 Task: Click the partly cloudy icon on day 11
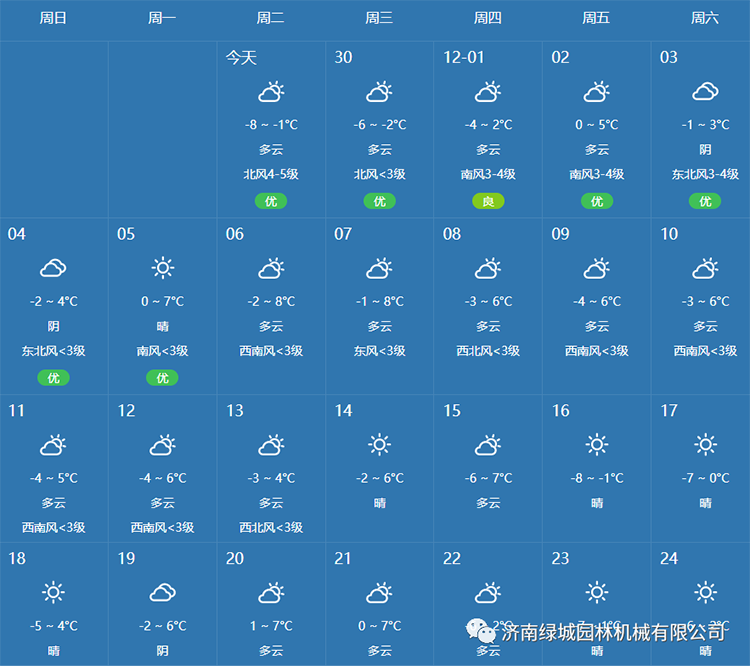pos(53,445)
